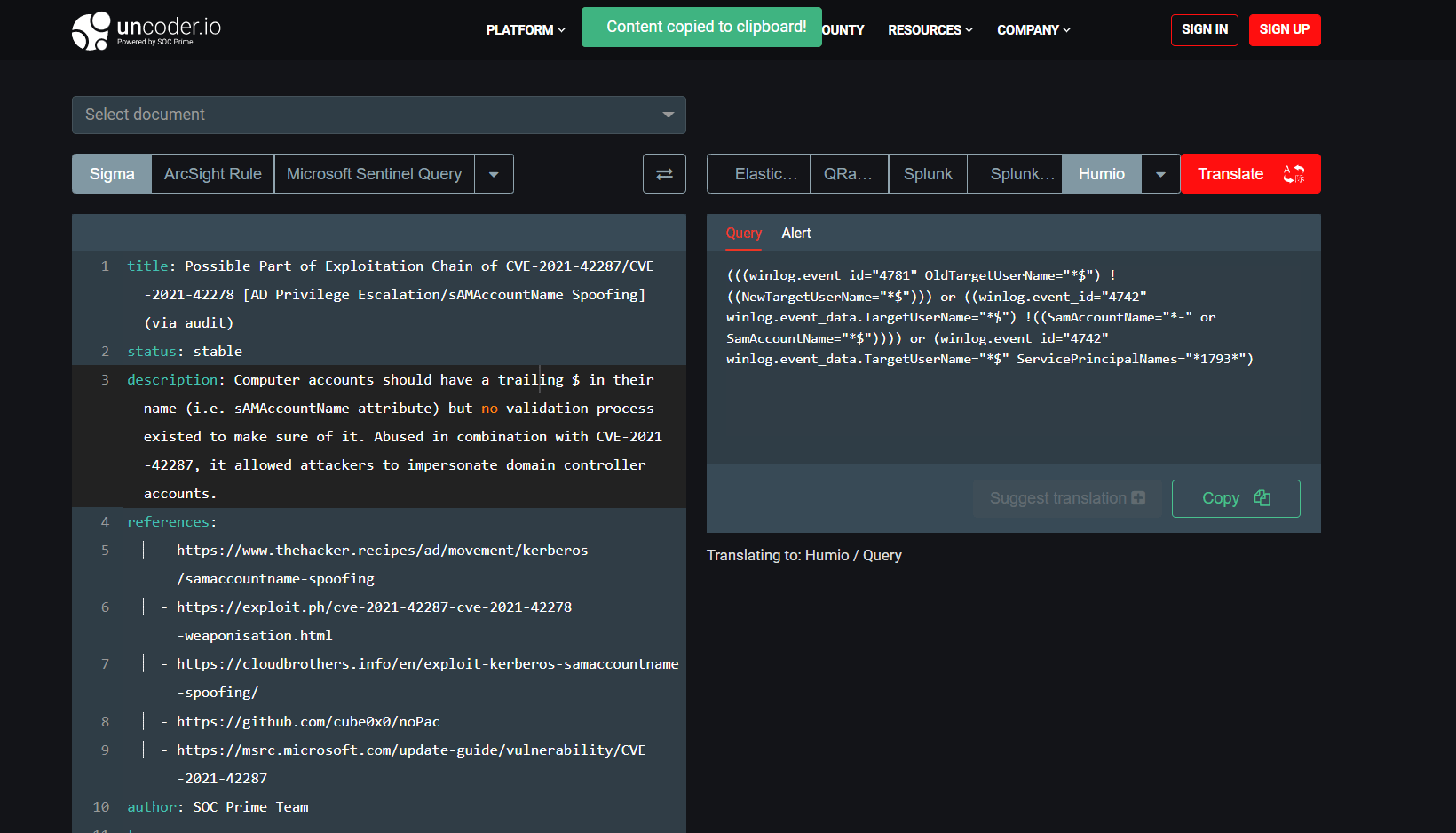The image size is (1456, 833).
Task: Click the Translate button
Action: click(x=1249, y=174)
